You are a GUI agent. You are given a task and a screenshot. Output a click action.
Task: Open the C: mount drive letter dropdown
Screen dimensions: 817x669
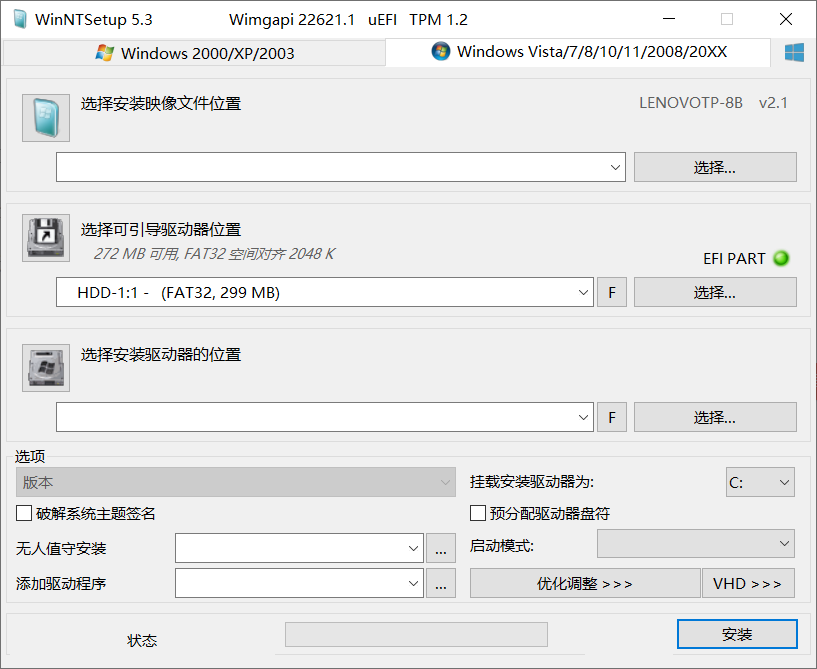click(760, 482)
